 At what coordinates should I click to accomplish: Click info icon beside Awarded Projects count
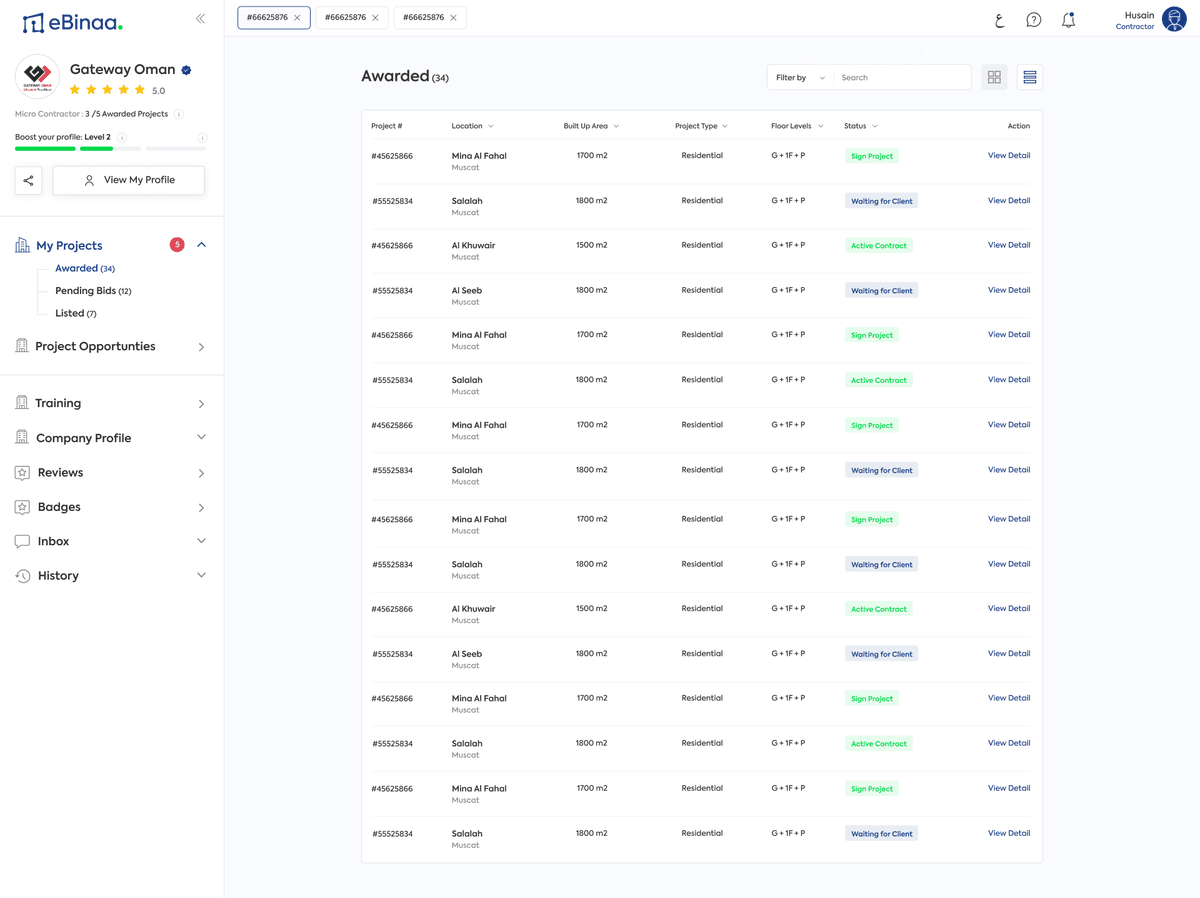179,114
